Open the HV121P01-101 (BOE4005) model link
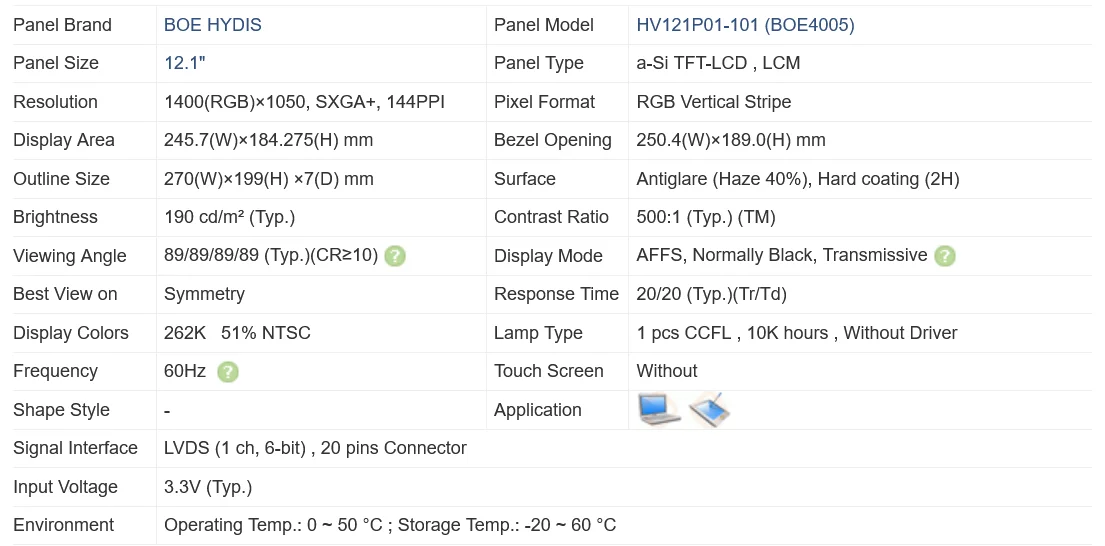The height and width of the screenshot is (546, 1105). point(745,25)
